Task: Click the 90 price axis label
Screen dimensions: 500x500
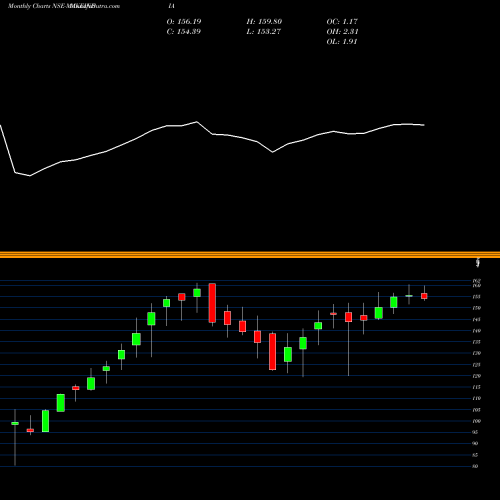Action: [475, 444]
